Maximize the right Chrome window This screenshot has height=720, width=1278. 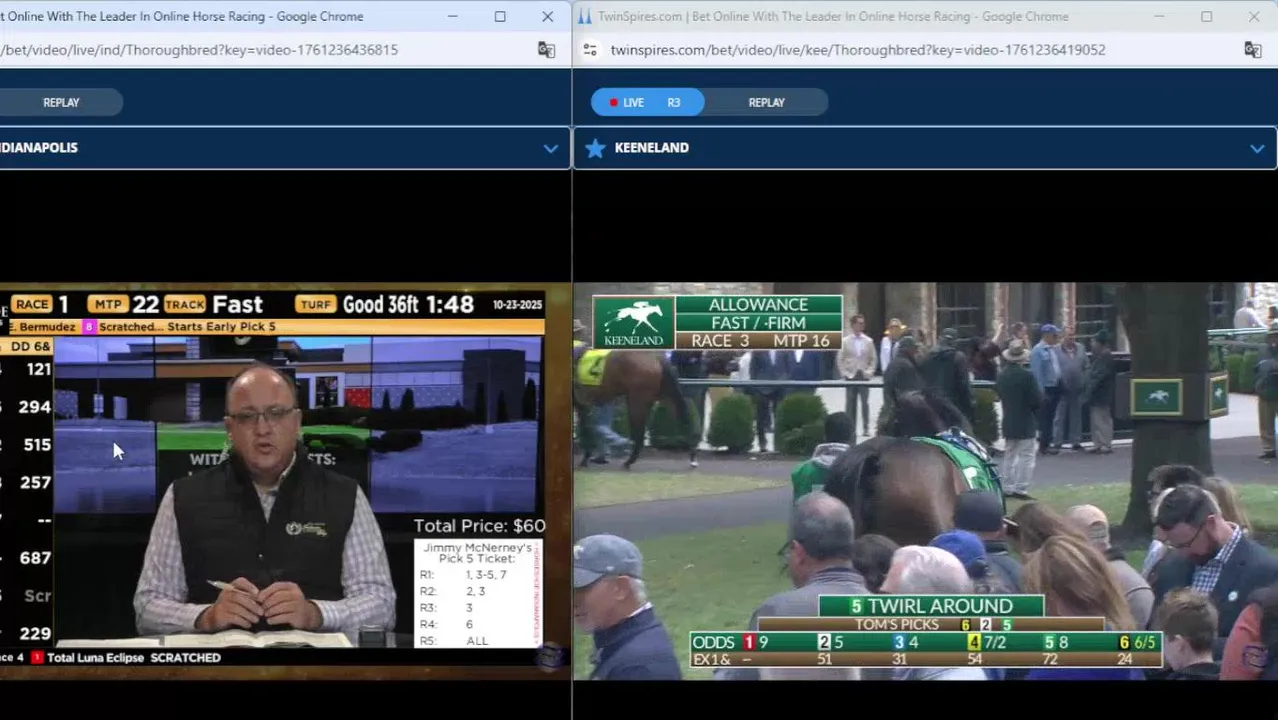(x=1206, y=16)
